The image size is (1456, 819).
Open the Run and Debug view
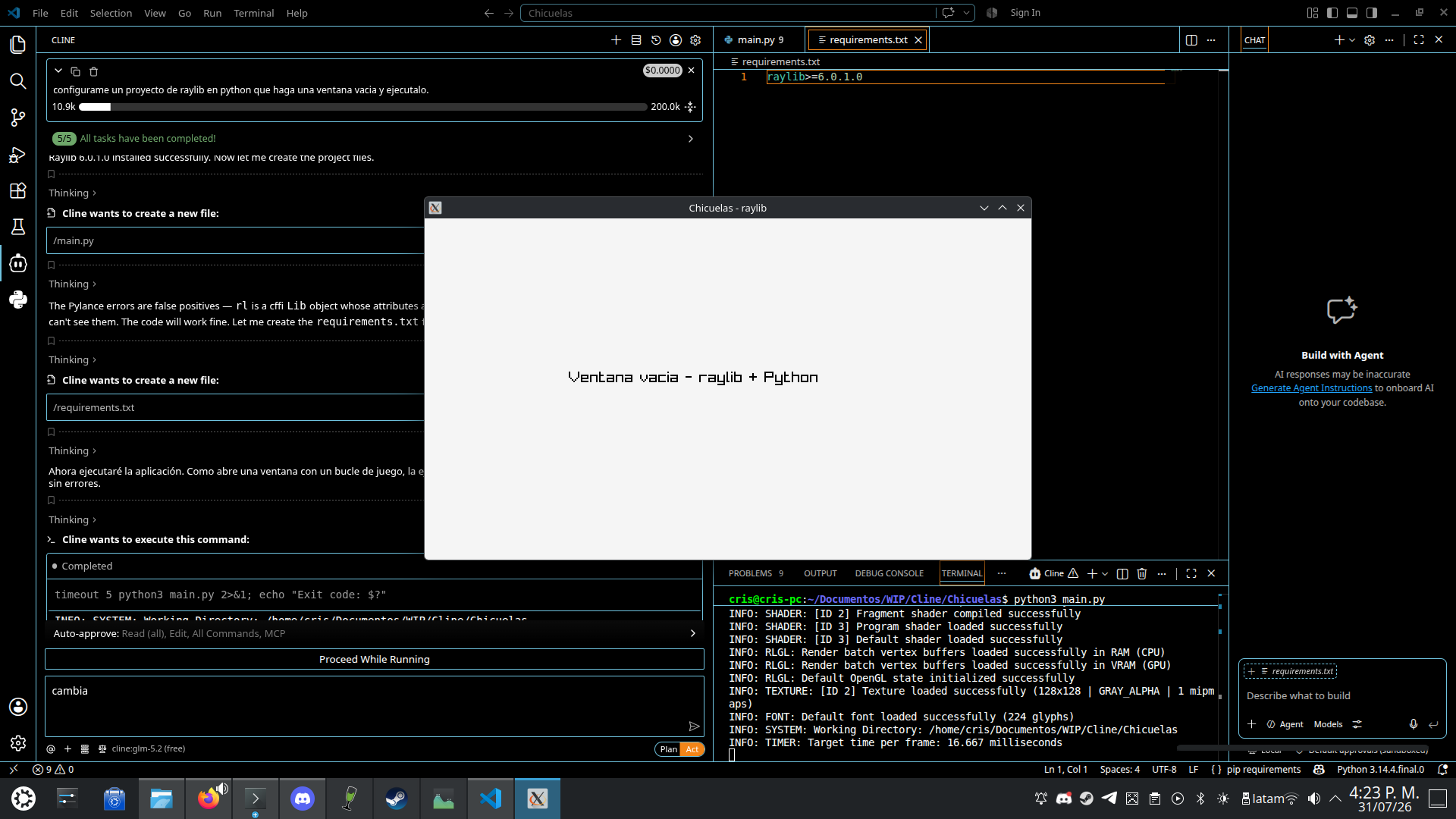click(18, 155)
